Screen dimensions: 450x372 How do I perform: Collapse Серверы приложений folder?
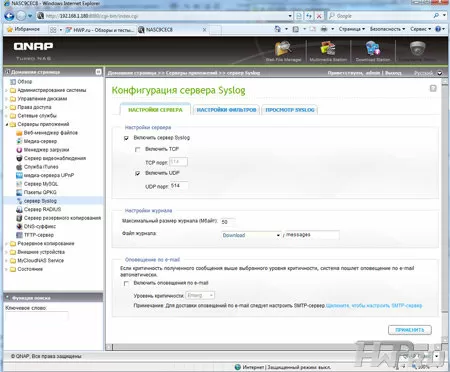[x=6, y=124]
